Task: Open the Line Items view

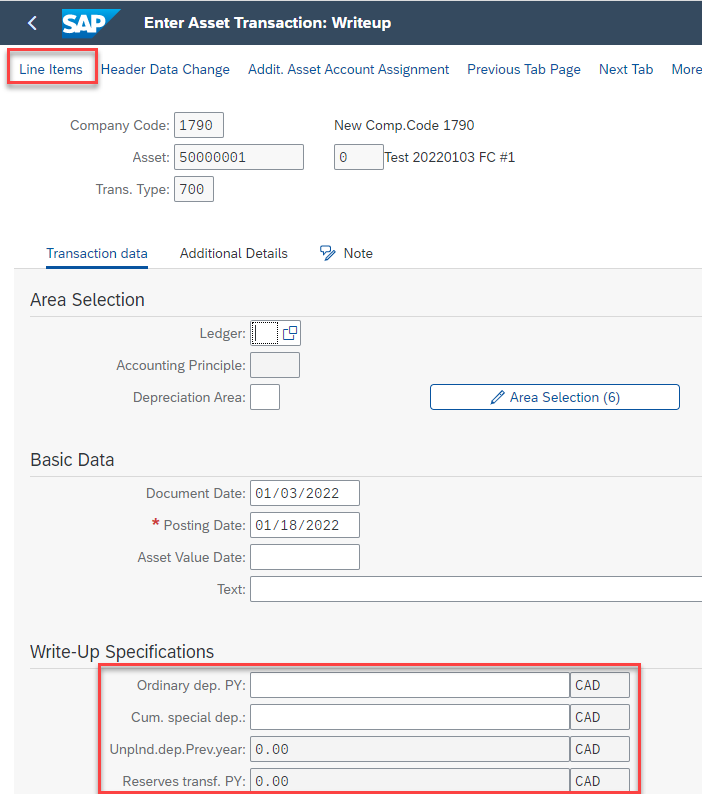Action: (51, 69)
